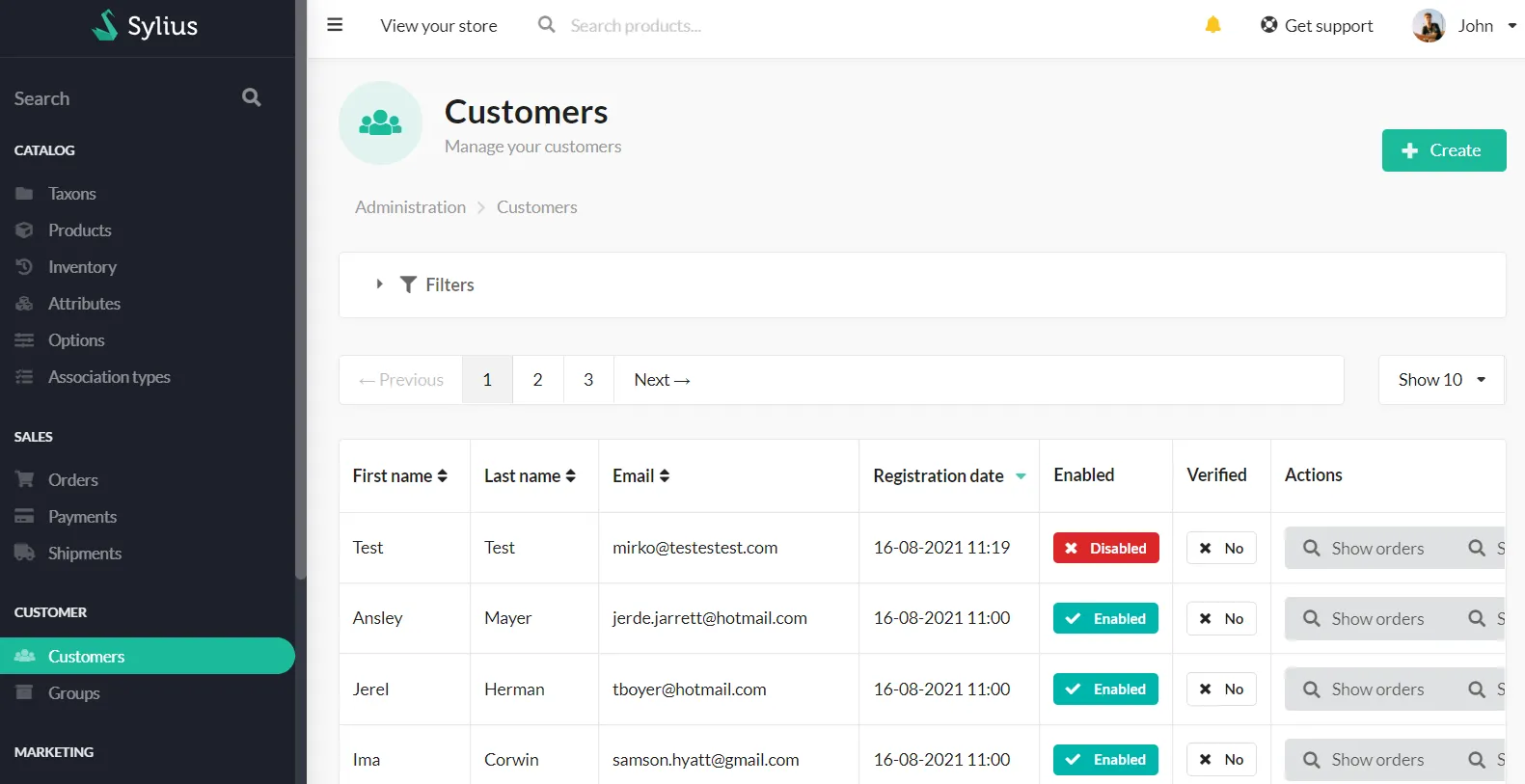Go to Payments in the sidebar

tap(82, 517)
